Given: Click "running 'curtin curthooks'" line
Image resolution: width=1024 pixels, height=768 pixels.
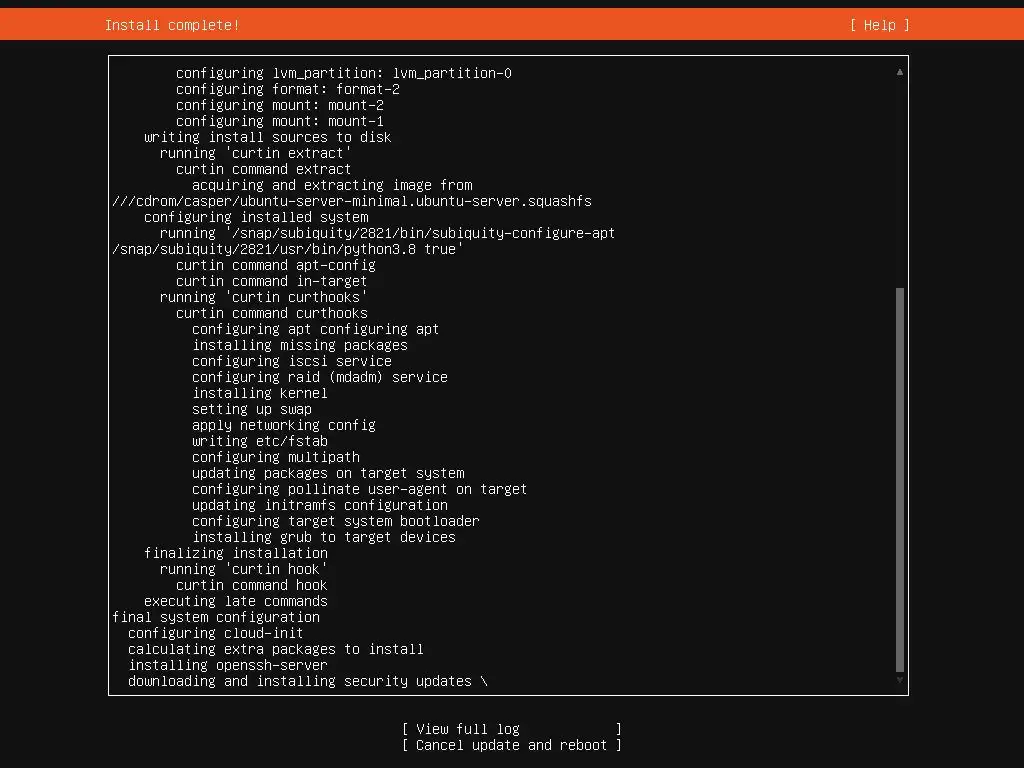Looking at the screenshot, I should tap(263, 297).
